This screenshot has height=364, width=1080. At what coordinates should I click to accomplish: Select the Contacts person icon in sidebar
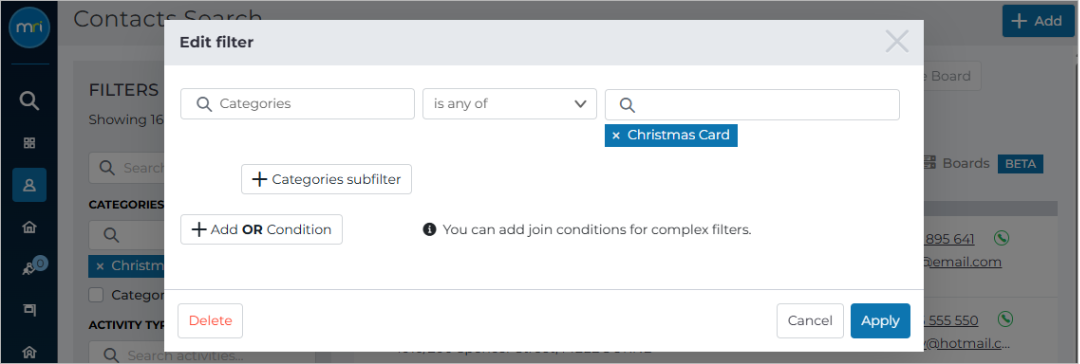[x=29, y=185]
